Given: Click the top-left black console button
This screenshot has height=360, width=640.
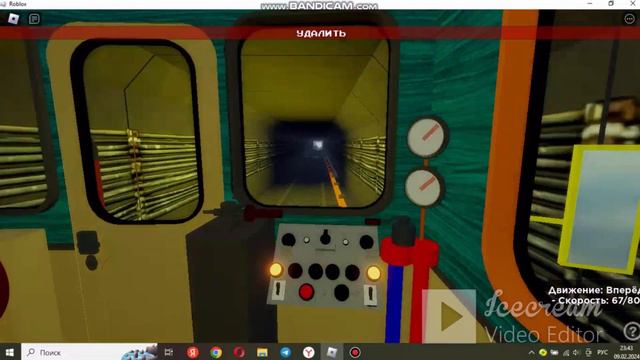Looking at the screenshot, I should click(289, 240).
